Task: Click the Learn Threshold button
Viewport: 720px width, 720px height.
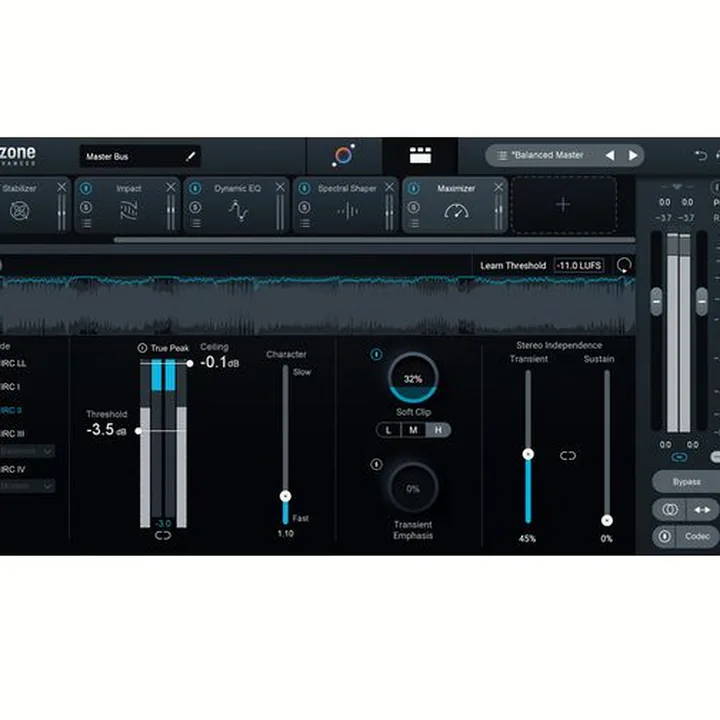Action: point(513,266)
